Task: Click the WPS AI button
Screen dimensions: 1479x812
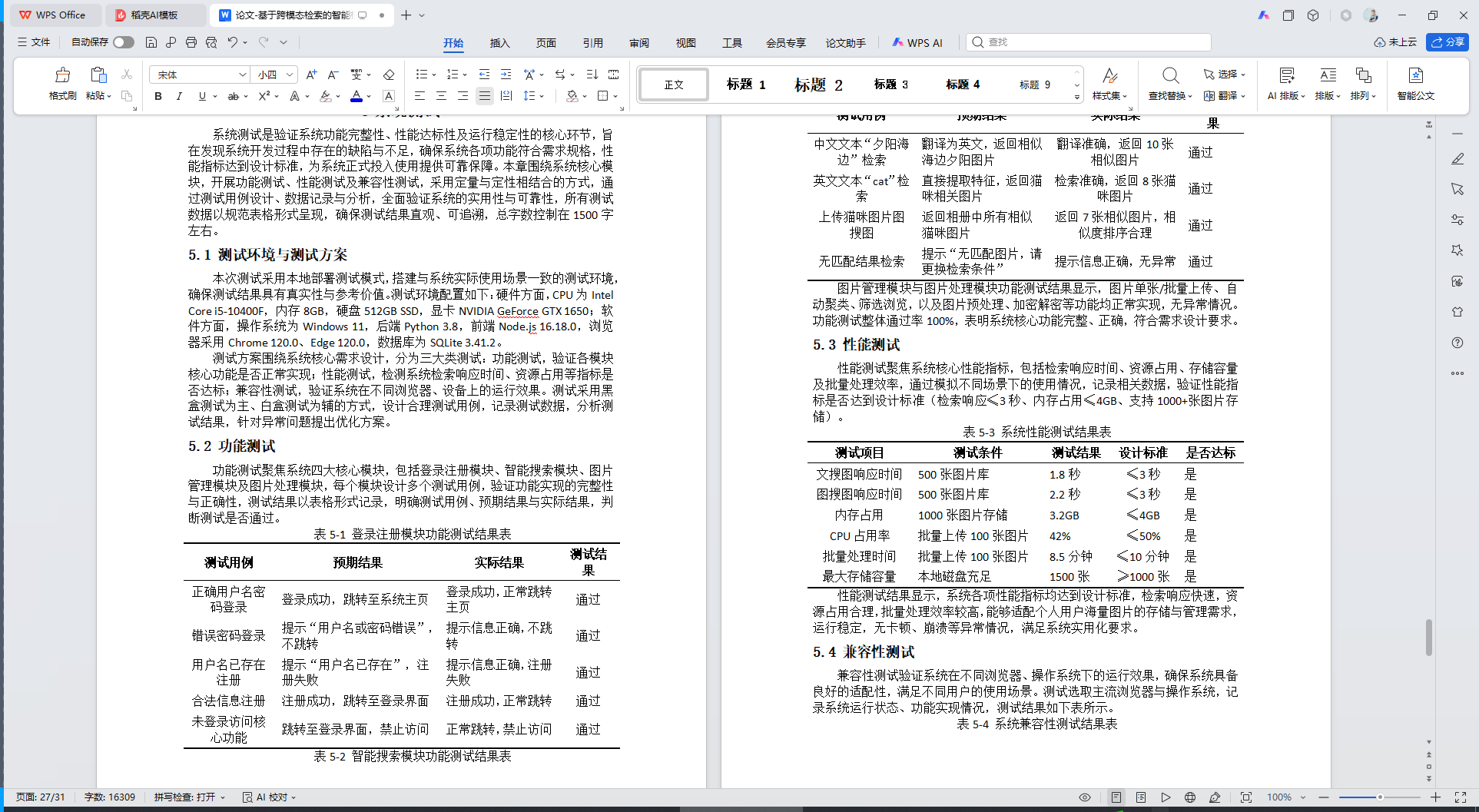Action: coord(917,43)
